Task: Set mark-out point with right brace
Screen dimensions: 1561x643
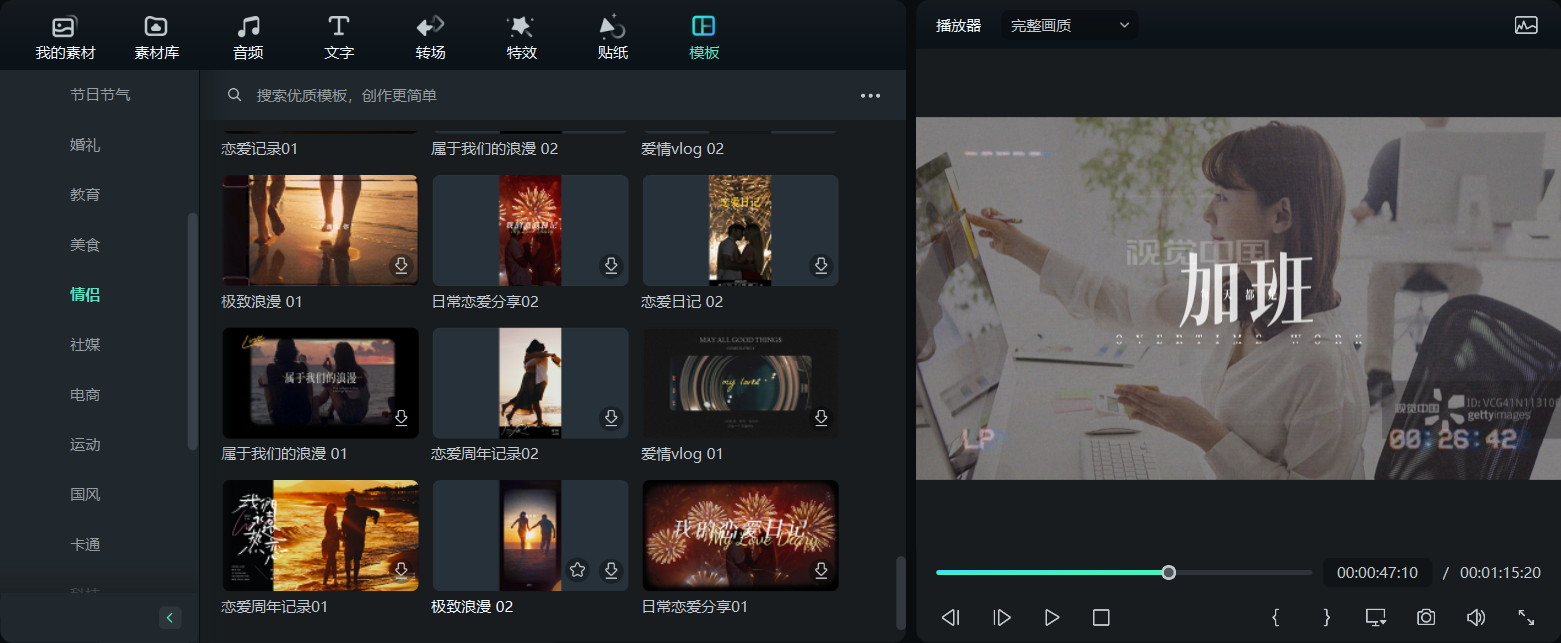Action: coord(1327,617)
